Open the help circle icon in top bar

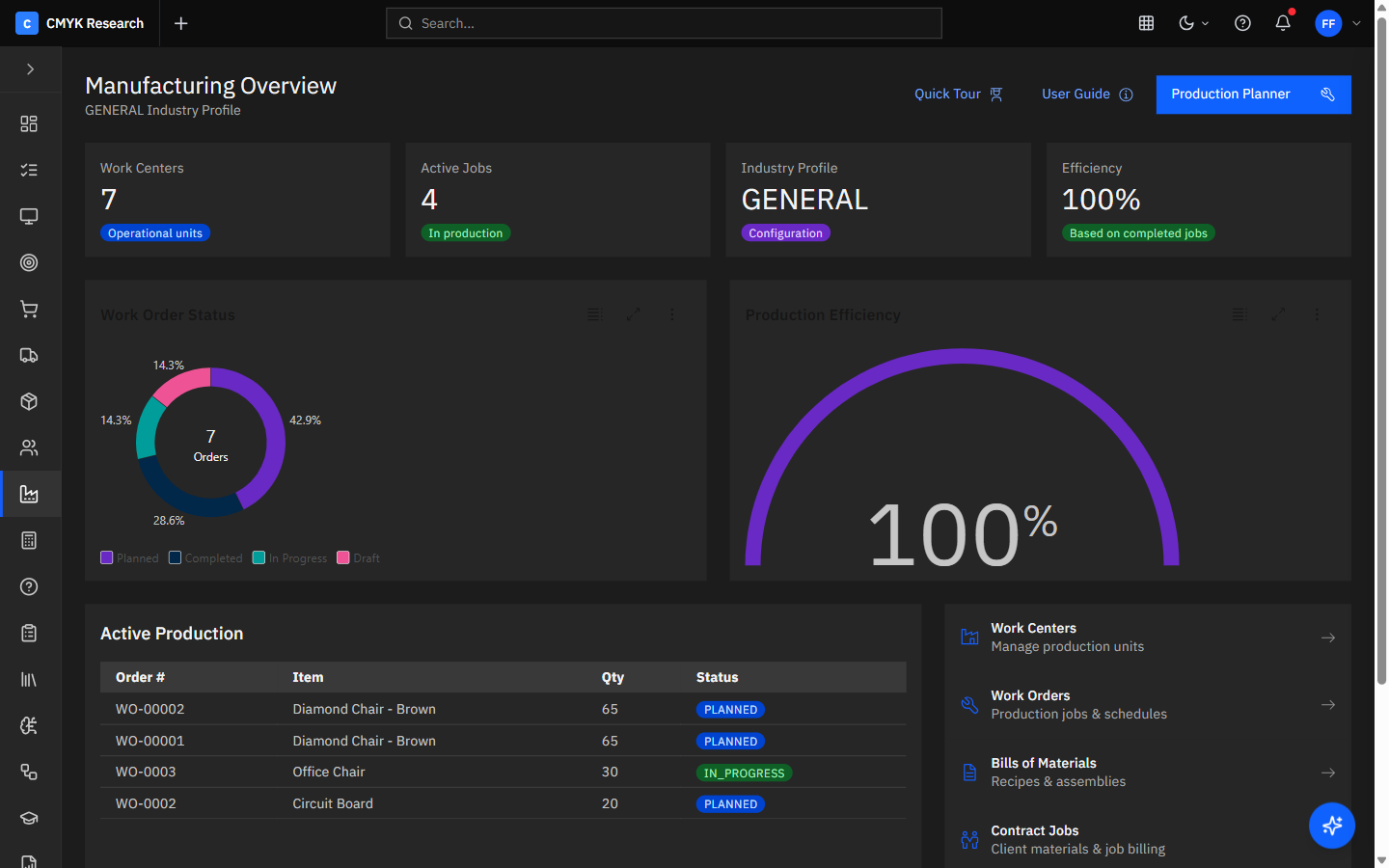[x=1242, y=23]
